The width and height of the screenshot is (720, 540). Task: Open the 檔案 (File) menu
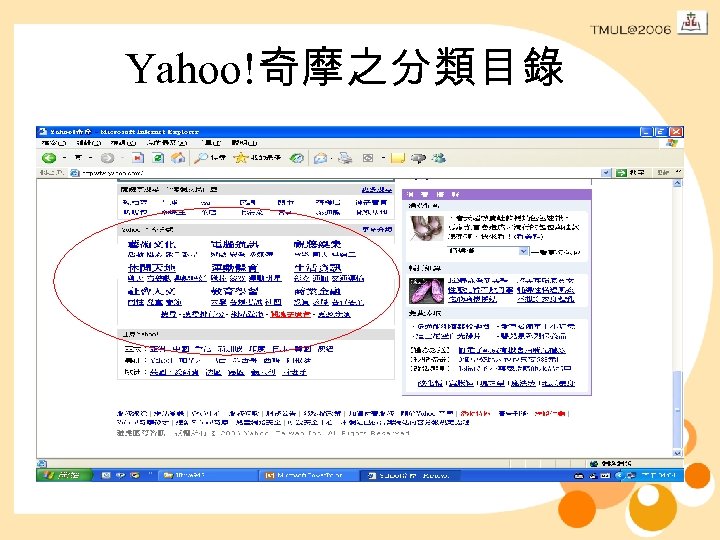[x=54, y=143]
